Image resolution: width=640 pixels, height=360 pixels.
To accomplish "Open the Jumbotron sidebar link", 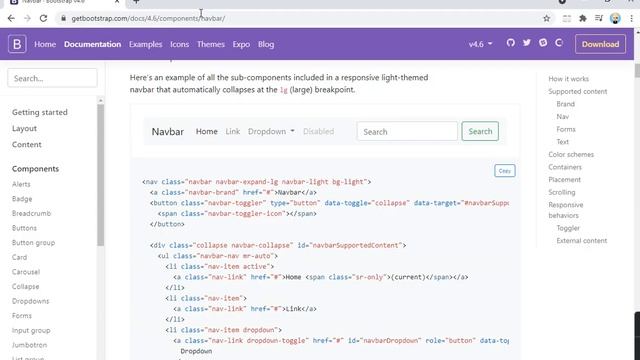I will [29, 345].
